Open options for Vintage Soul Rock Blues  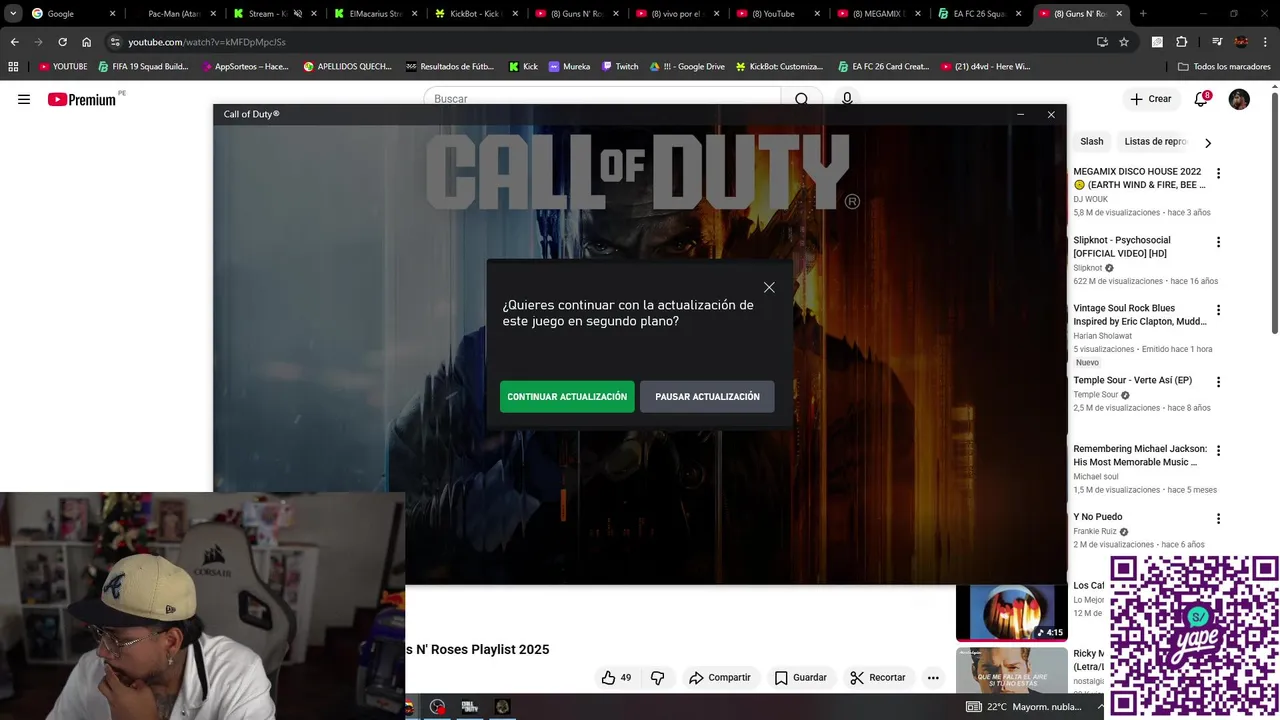[1218, 310]
